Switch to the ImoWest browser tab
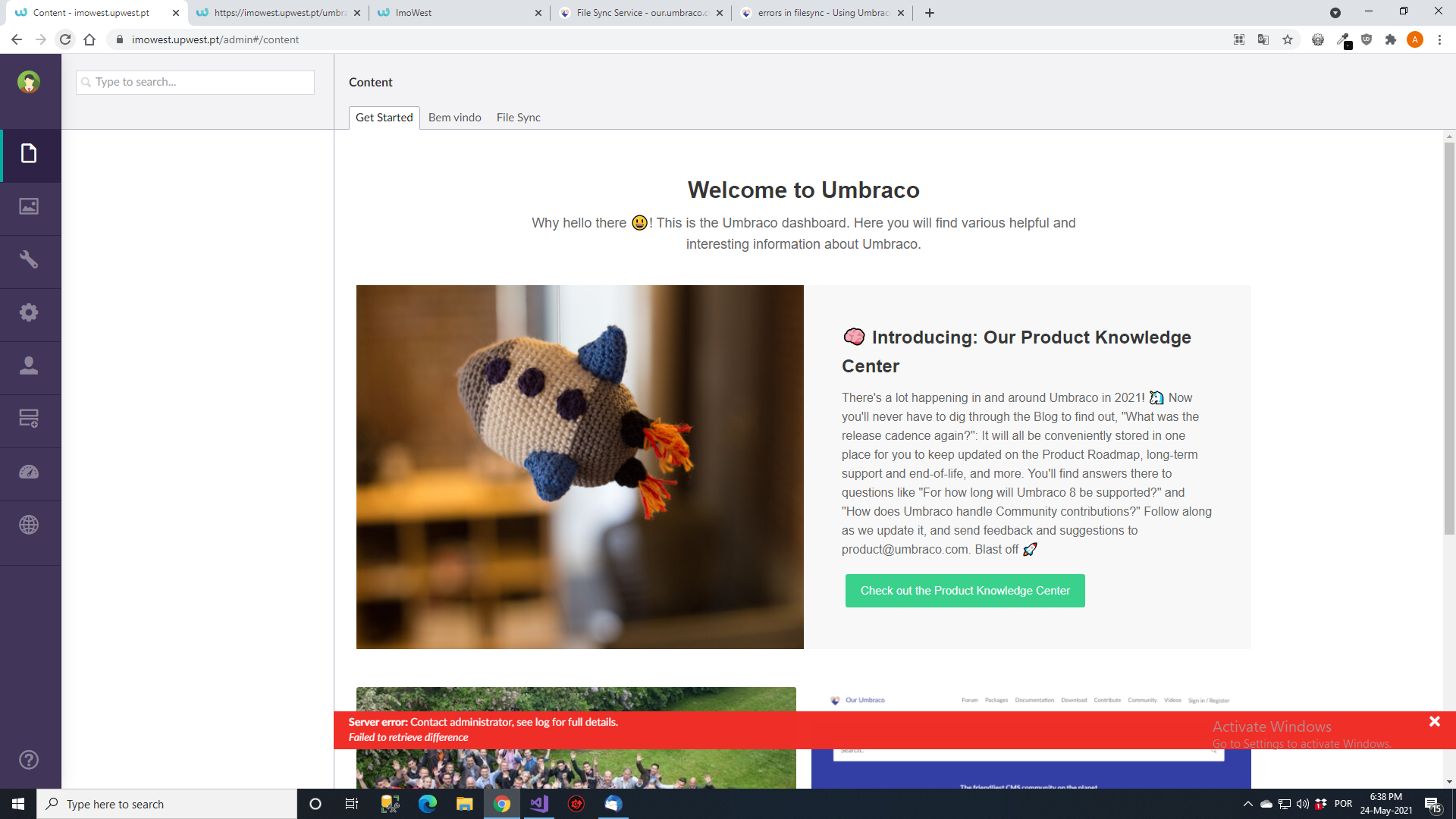The height and width of the screenshot is (819, 1456). [460, 13]
